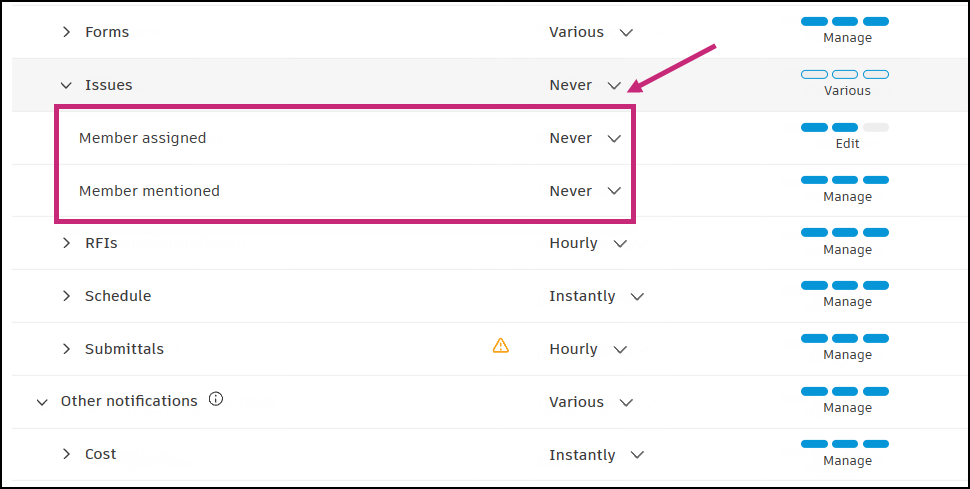Select the Member mentioned row label
Screen dimensions: 970x489
(149, 191)
